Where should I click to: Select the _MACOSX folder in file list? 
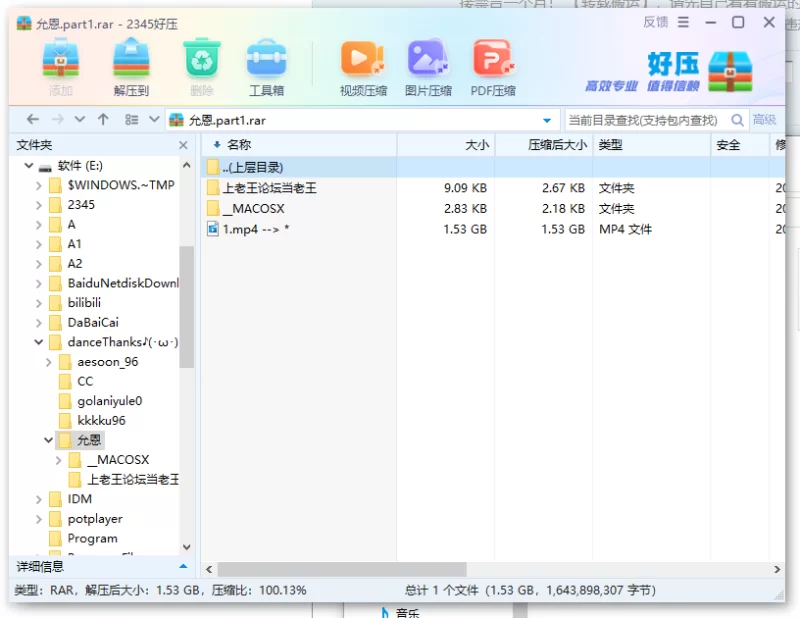tap(493, 208)
